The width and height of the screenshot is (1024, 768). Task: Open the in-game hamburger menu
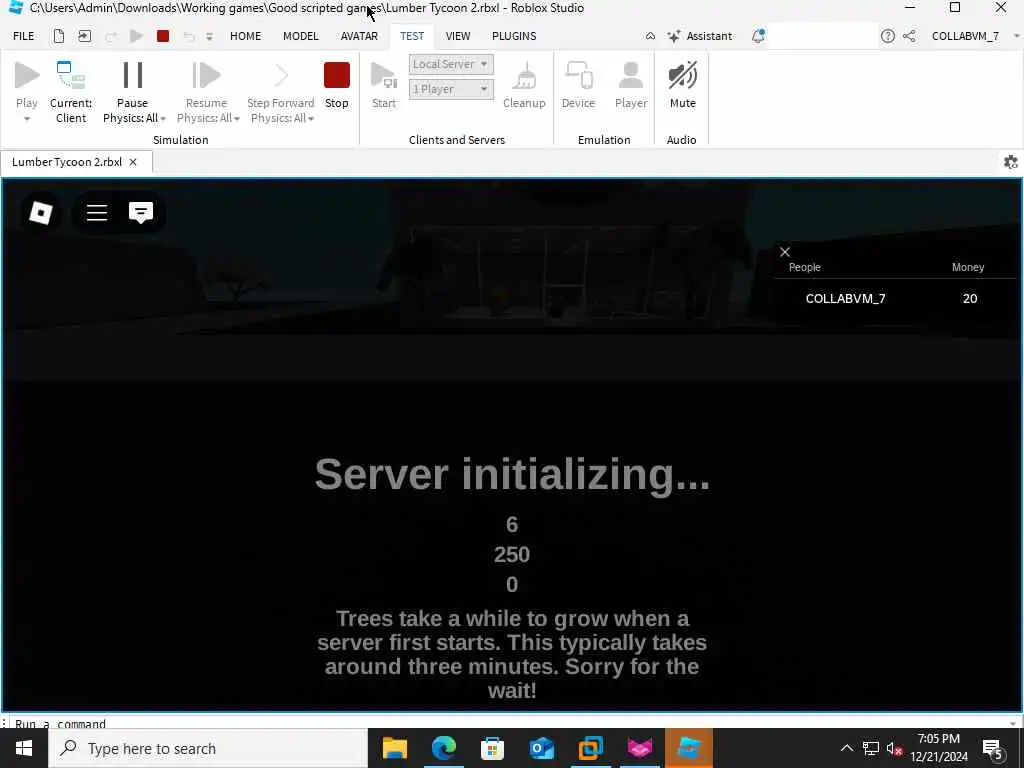pyautogui.click(x=97, y=213)
